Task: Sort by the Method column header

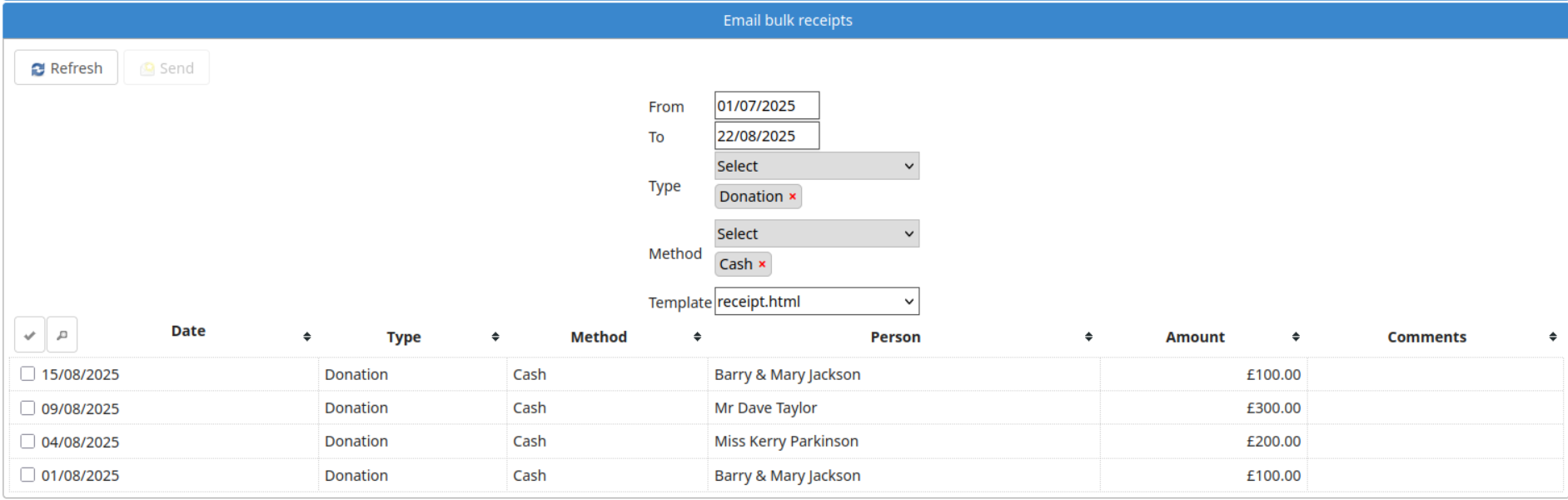Action: (599, 337)
